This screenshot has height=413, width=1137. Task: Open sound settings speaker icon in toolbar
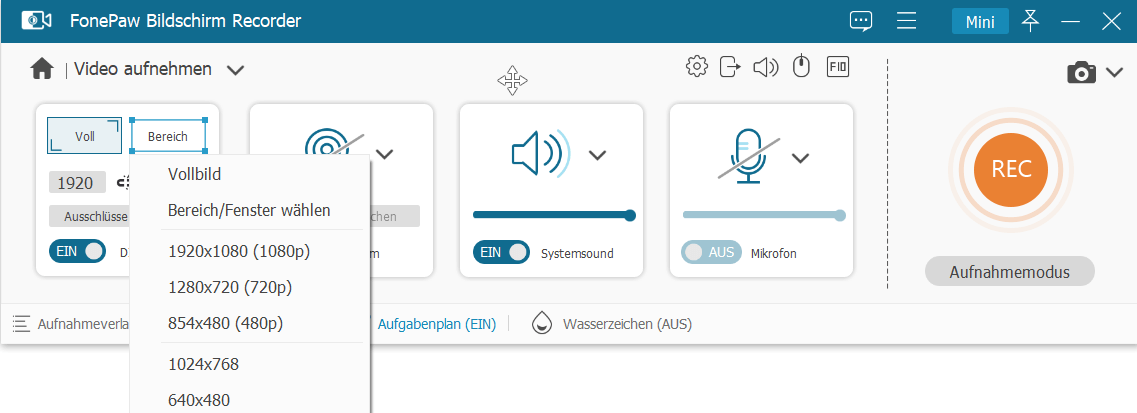765,67
